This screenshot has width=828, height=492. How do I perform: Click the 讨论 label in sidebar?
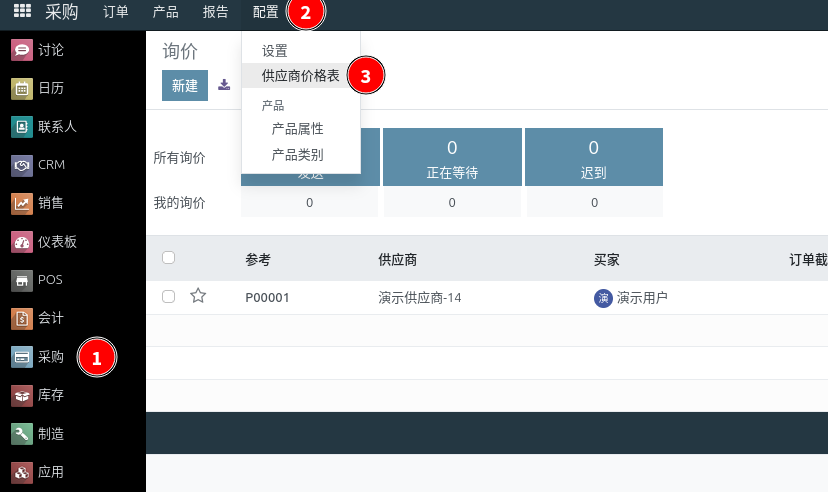tap(51, 50)
